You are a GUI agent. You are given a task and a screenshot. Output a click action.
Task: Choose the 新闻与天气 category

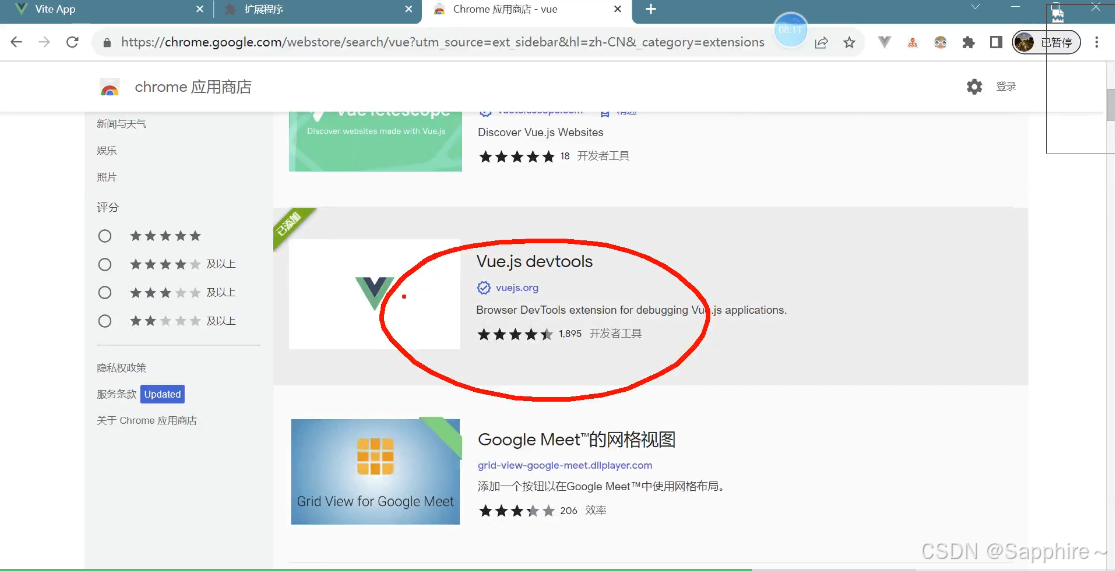122,124
